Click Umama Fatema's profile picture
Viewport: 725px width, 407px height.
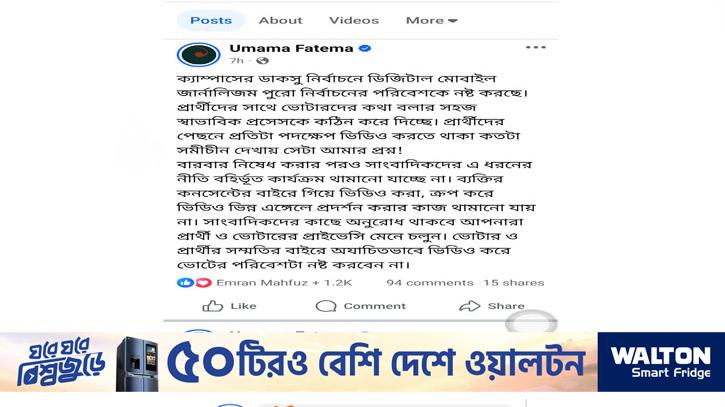tap(198, 55)
